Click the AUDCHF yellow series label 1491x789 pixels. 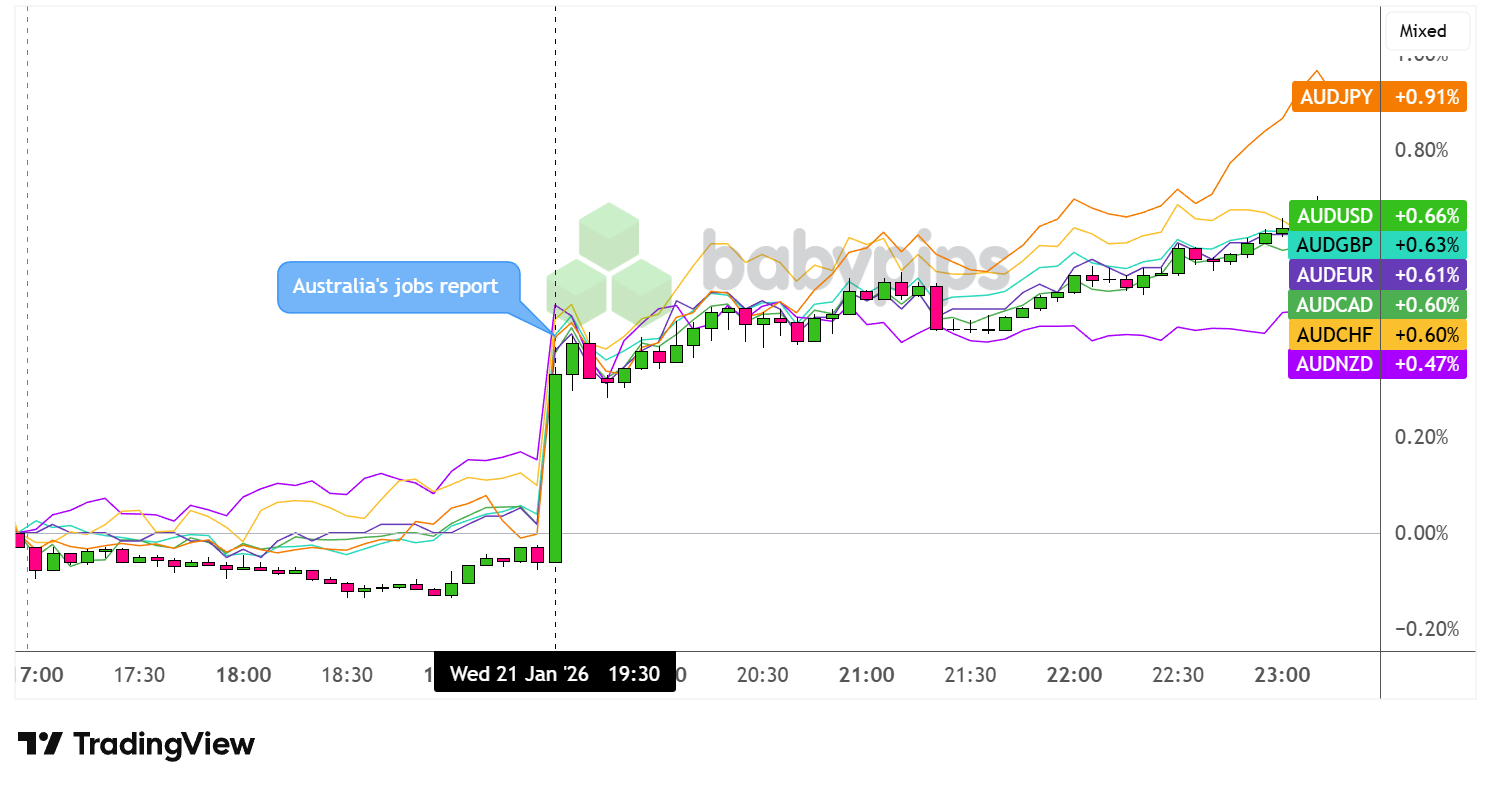1335,334
